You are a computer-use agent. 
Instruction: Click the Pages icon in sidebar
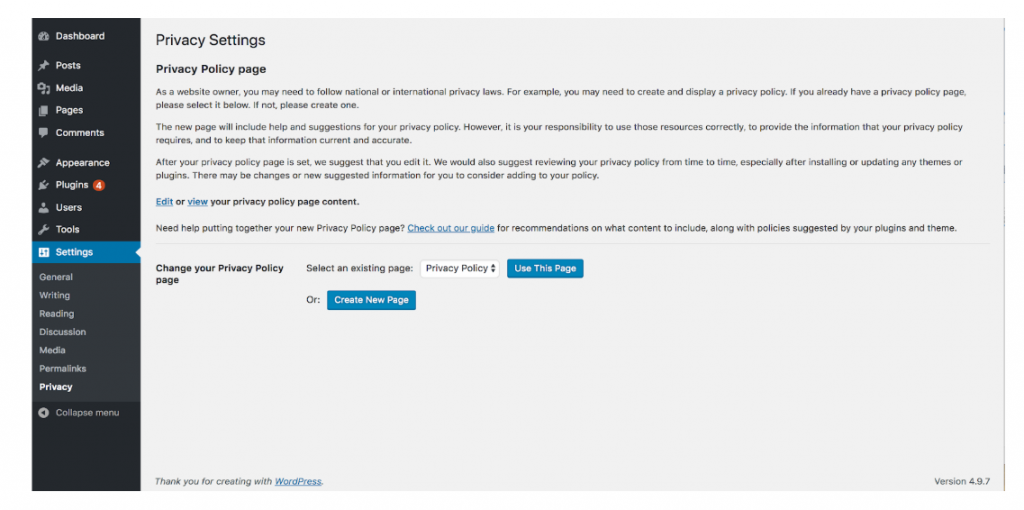[43, 110]
